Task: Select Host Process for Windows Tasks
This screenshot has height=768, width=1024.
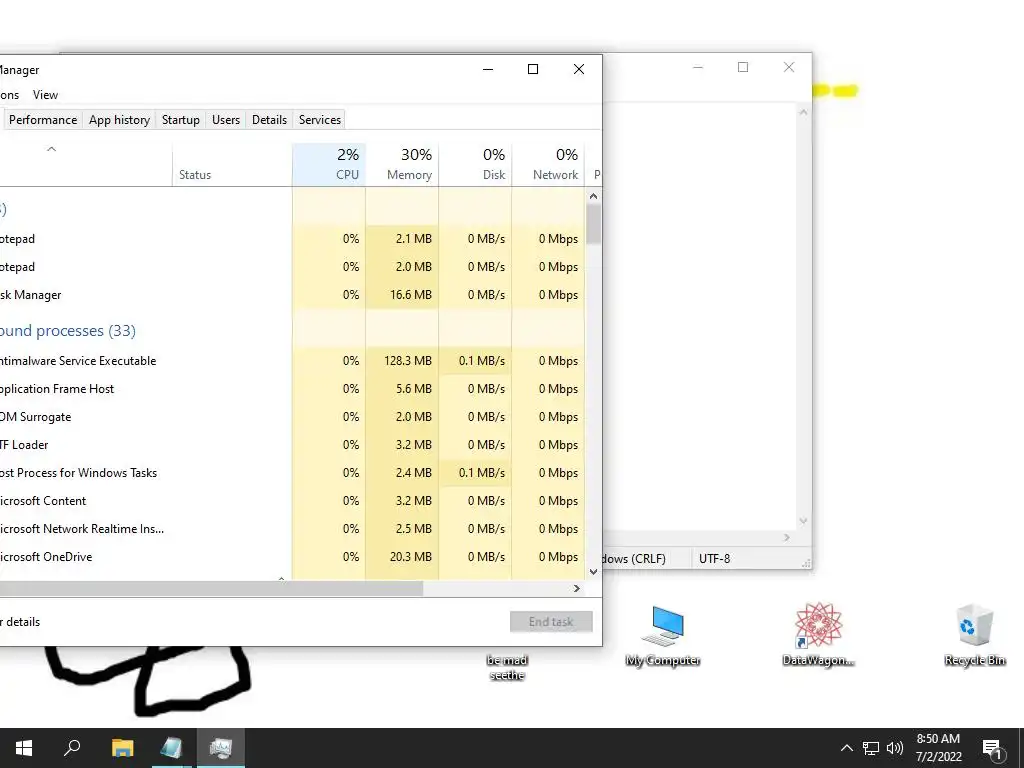Action: (x=292, y=473)
